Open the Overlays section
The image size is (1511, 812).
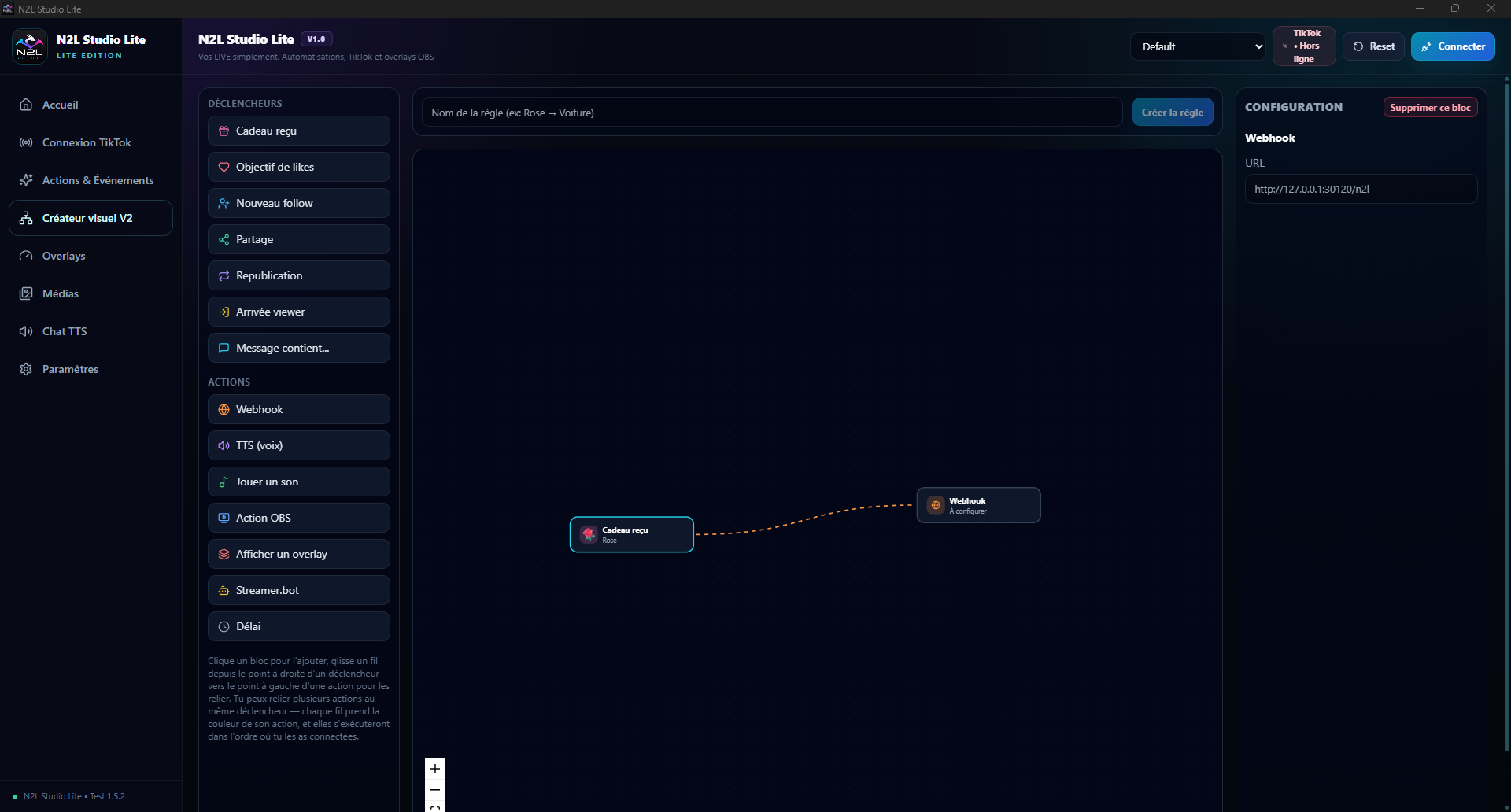(91, 256)
